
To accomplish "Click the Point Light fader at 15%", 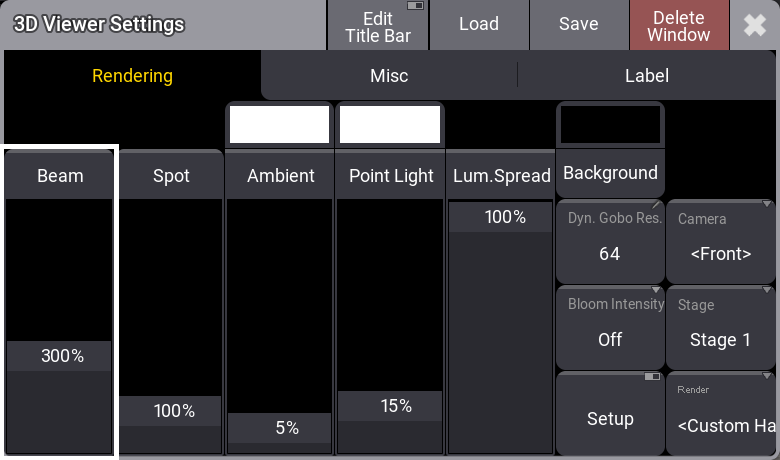I will [391, 406].
